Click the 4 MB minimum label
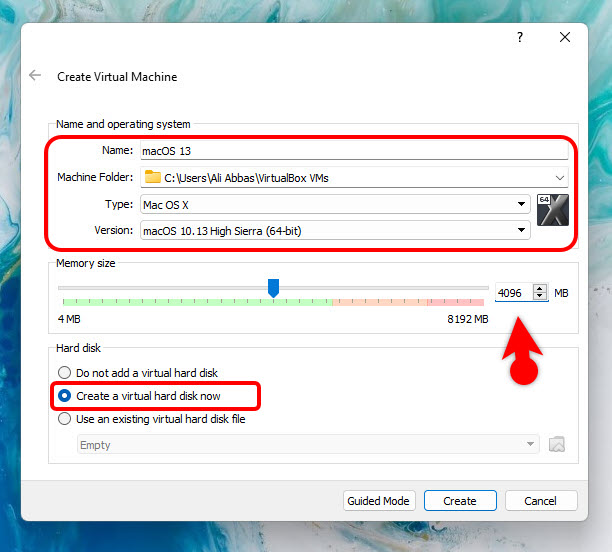This screenshot has height=552, width=612. [x=69, y=319]
